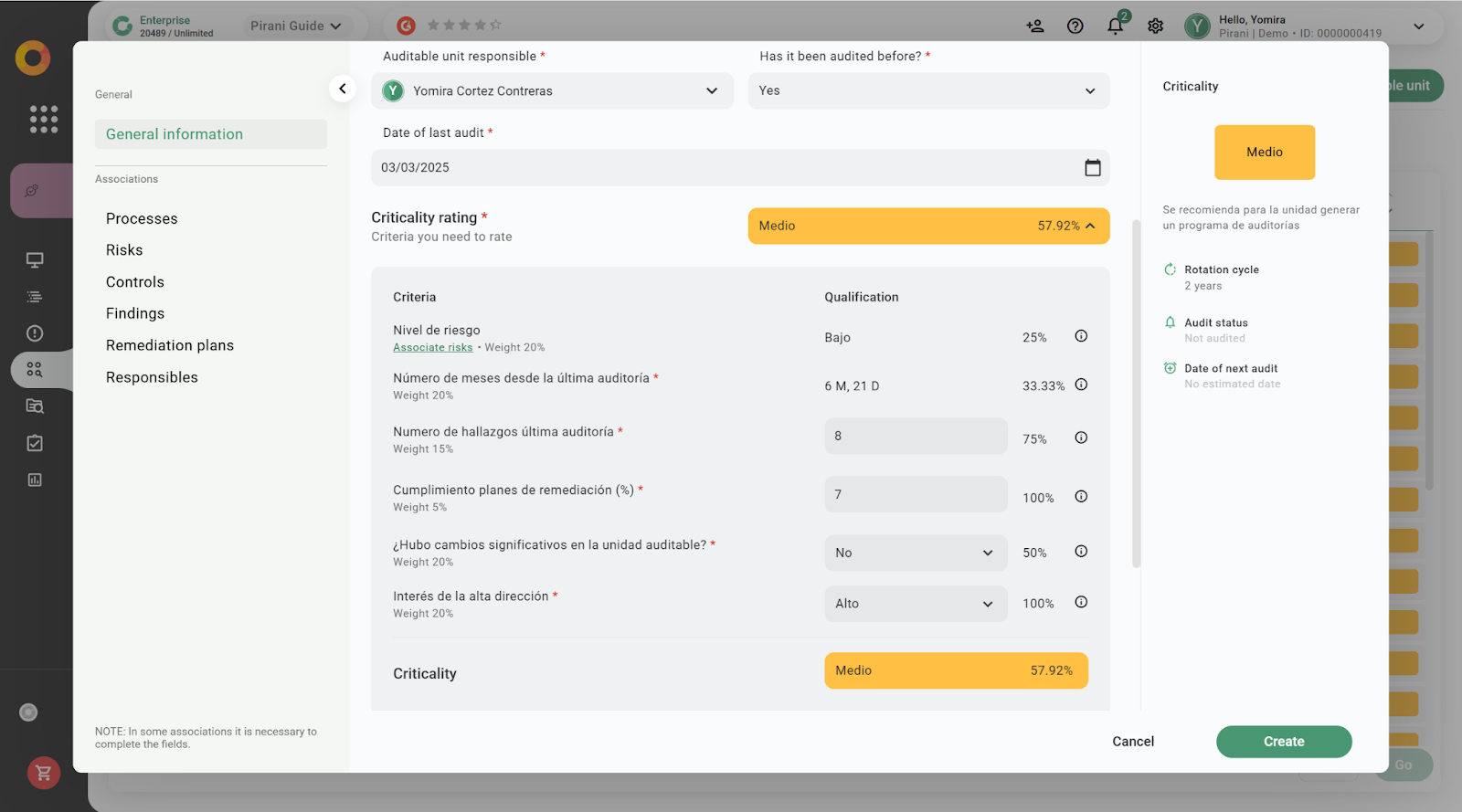Viewport: 1462px width, 812px height.
Task: Open the apps grid icon in sidebar
Action: [x=43, y=119]
